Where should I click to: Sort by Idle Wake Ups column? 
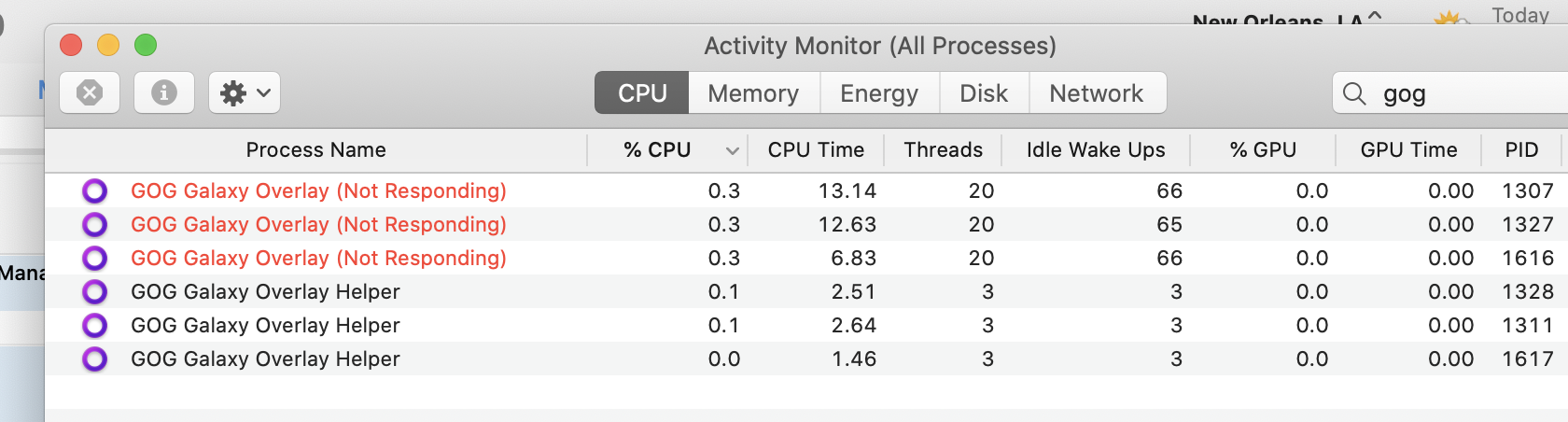point(1096,149)
